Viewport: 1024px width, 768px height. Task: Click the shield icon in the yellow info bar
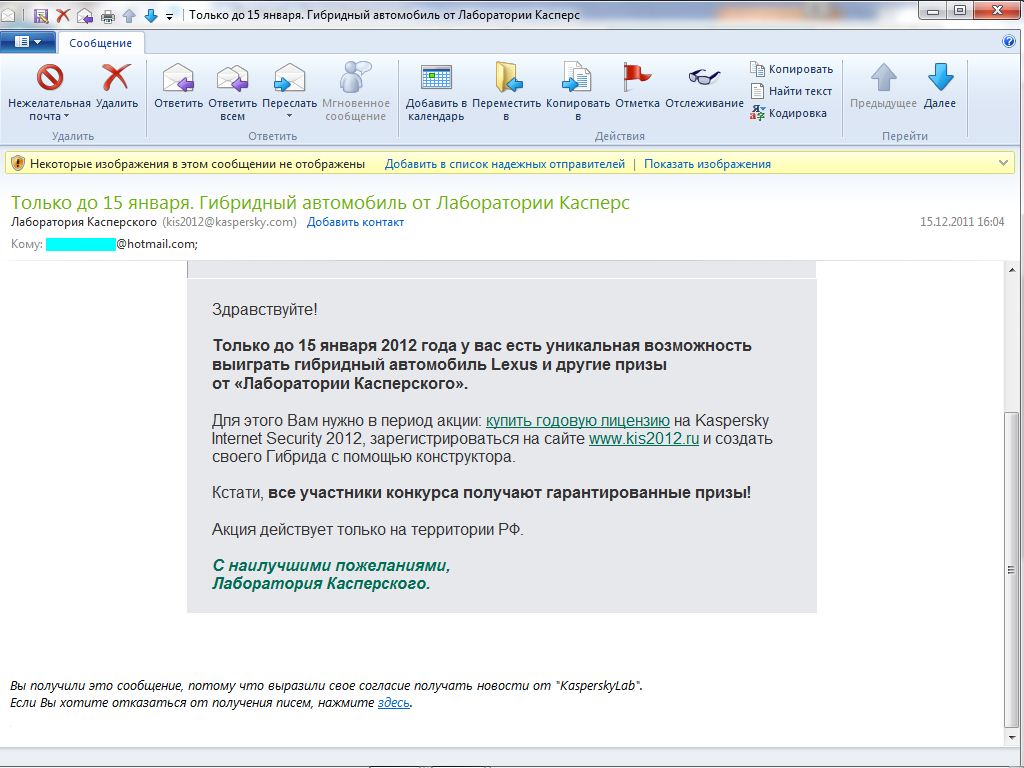pyautogui.click(x=18, y=163)
